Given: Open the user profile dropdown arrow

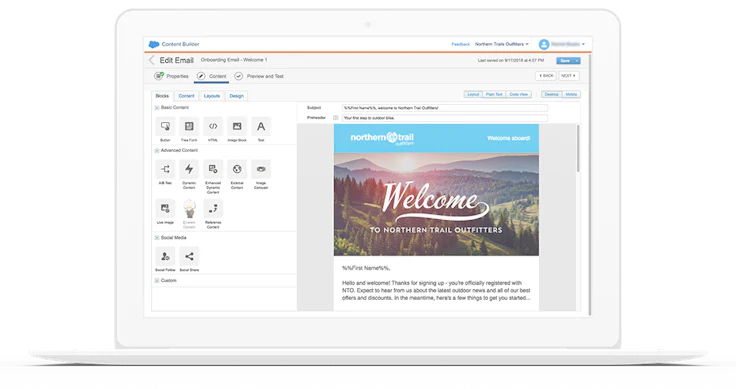Looking at the screenshot, I should tap(583, 44).
